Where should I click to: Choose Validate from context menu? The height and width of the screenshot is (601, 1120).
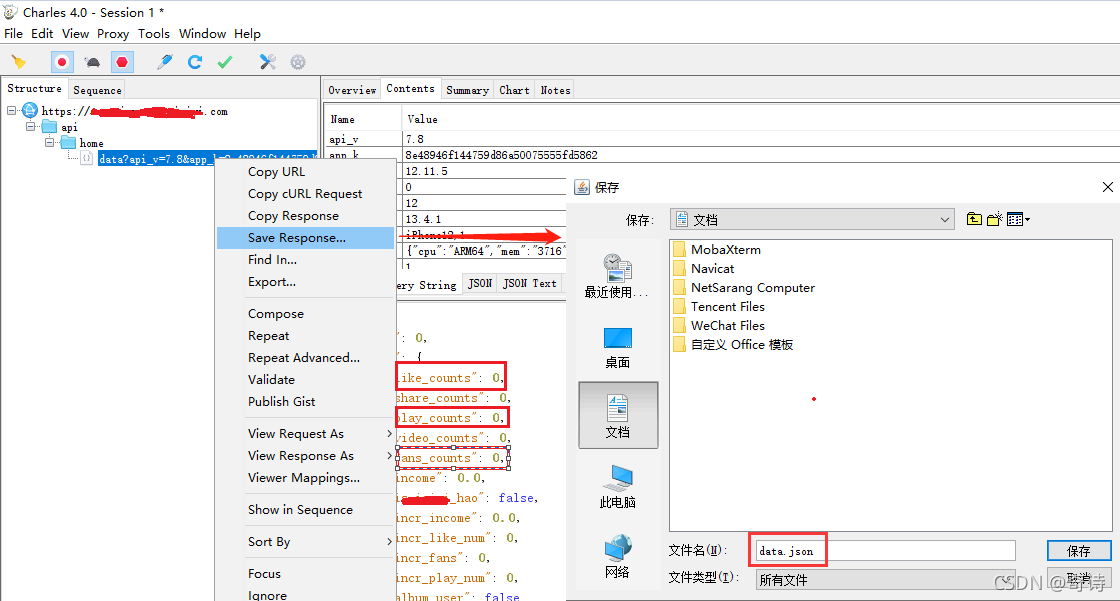[305, 379]
